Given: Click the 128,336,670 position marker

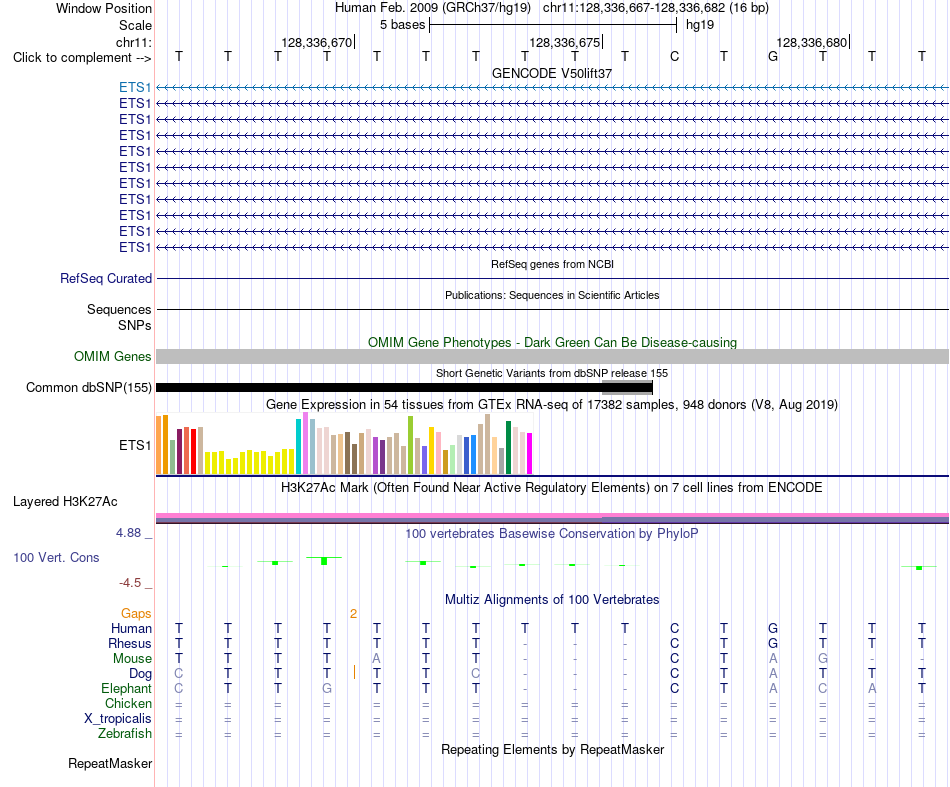Looking at the screenshot, I should click(316, 42).
